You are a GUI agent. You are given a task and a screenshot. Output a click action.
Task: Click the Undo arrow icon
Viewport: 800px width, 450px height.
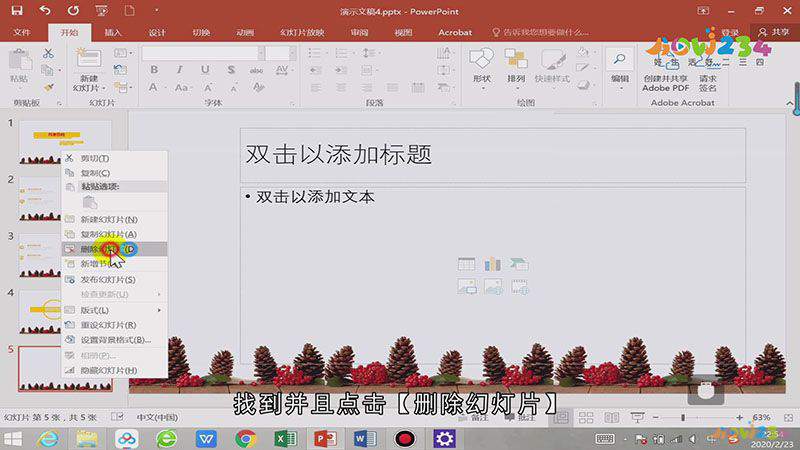pyautogui.click(x=45, y=11)
